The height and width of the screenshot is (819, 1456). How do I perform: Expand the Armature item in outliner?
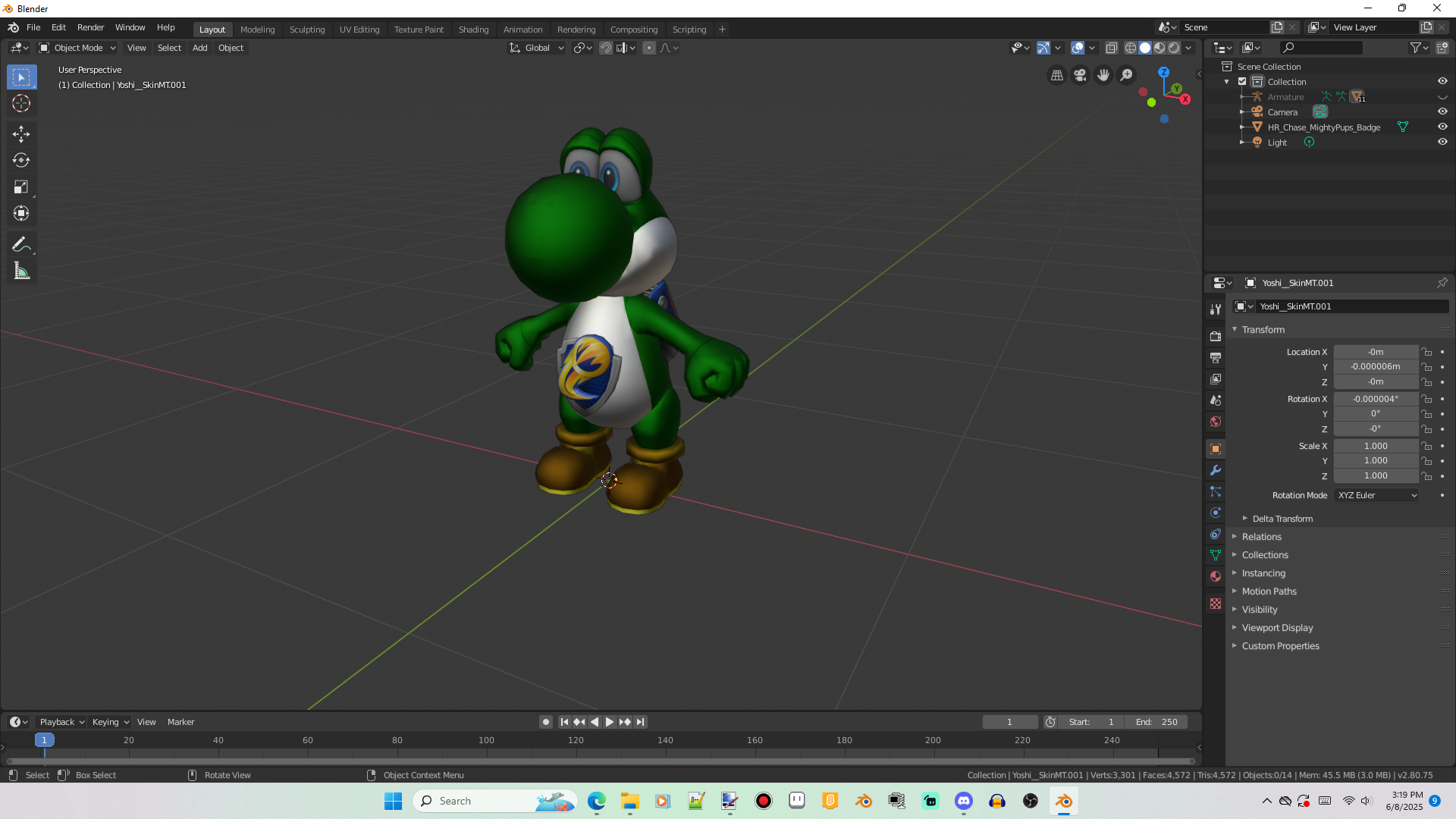click(1241, 97)
